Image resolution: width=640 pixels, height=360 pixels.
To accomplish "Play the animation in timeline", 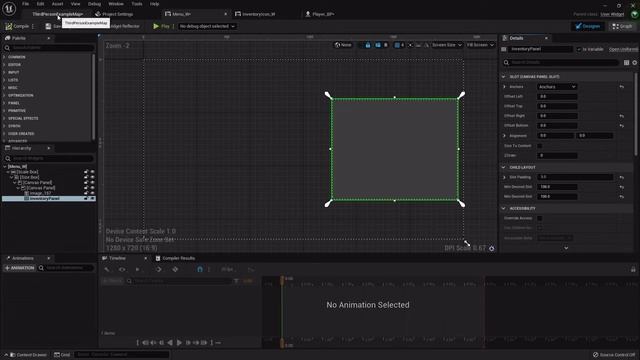I will pos(179,343).
